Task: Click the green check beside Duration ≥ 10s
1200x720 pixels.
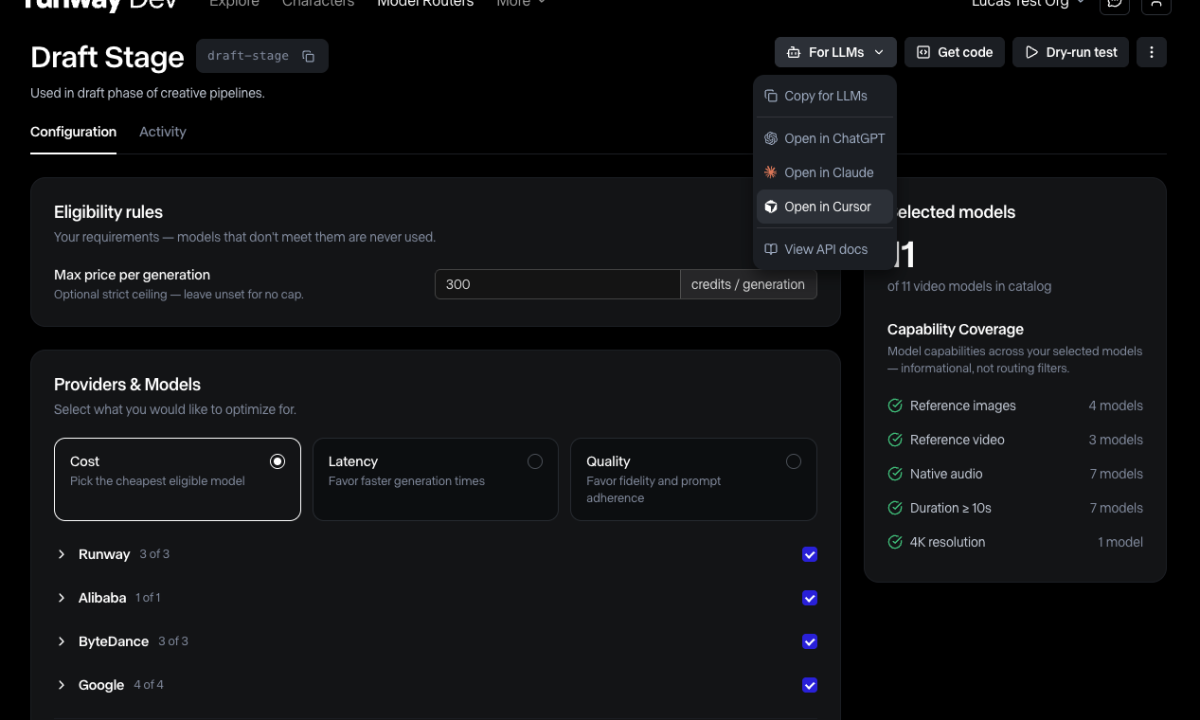Action: (895, 508)
